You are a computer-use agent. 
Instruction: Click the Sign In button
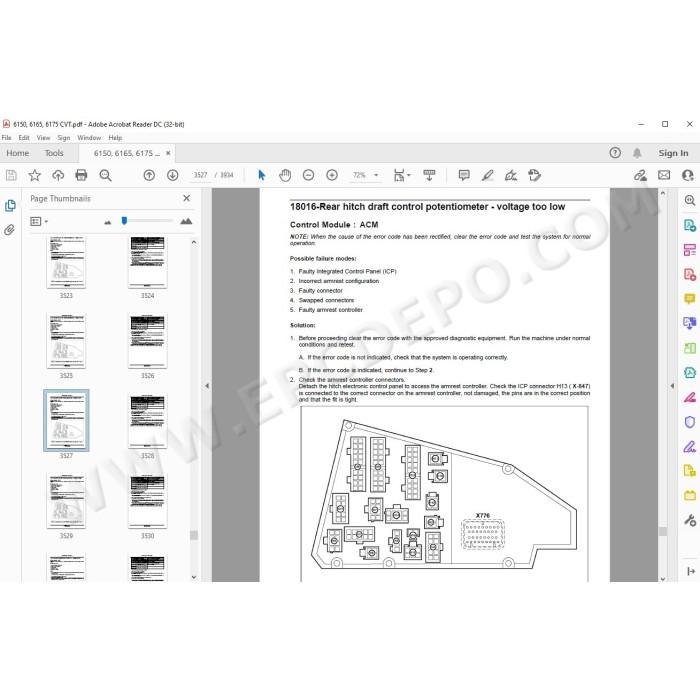(x=673, y=153)
